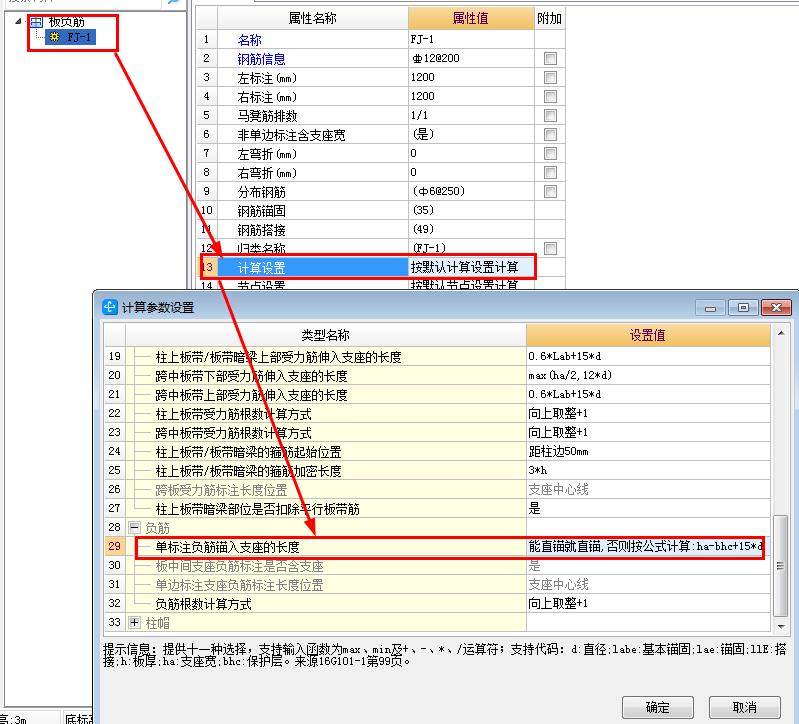Click row 24 value 距柱边50mm
799x724 pixels.
648,451
